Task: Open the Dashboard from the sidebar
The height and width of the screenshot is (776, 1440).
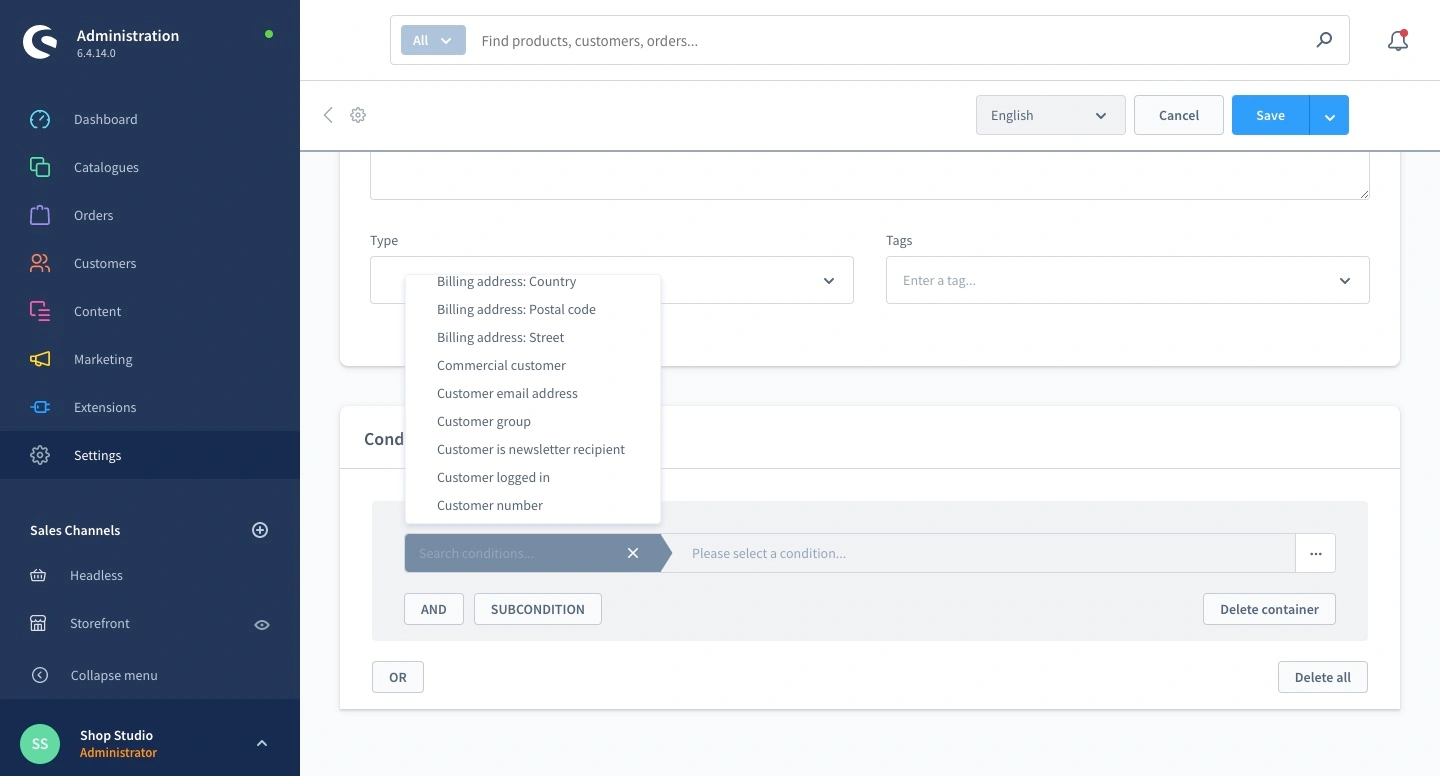Action: [x=105, y=119]
